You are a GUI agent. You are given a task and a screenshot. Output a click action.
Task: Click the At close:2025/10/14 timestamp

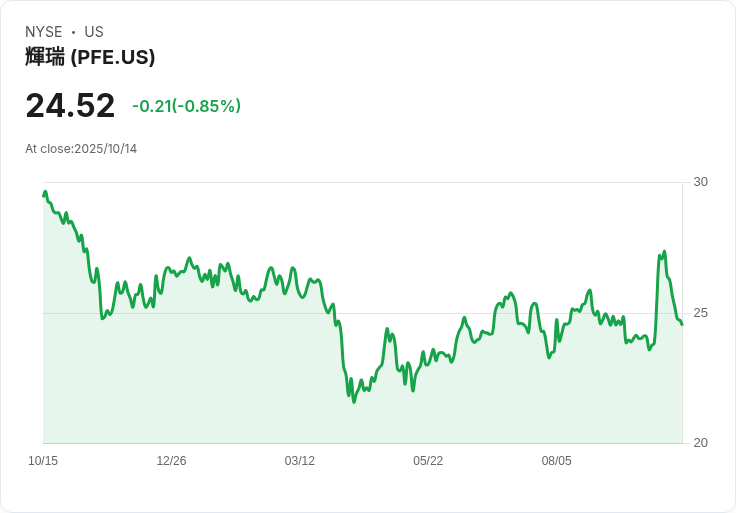(x=81, y=149)
